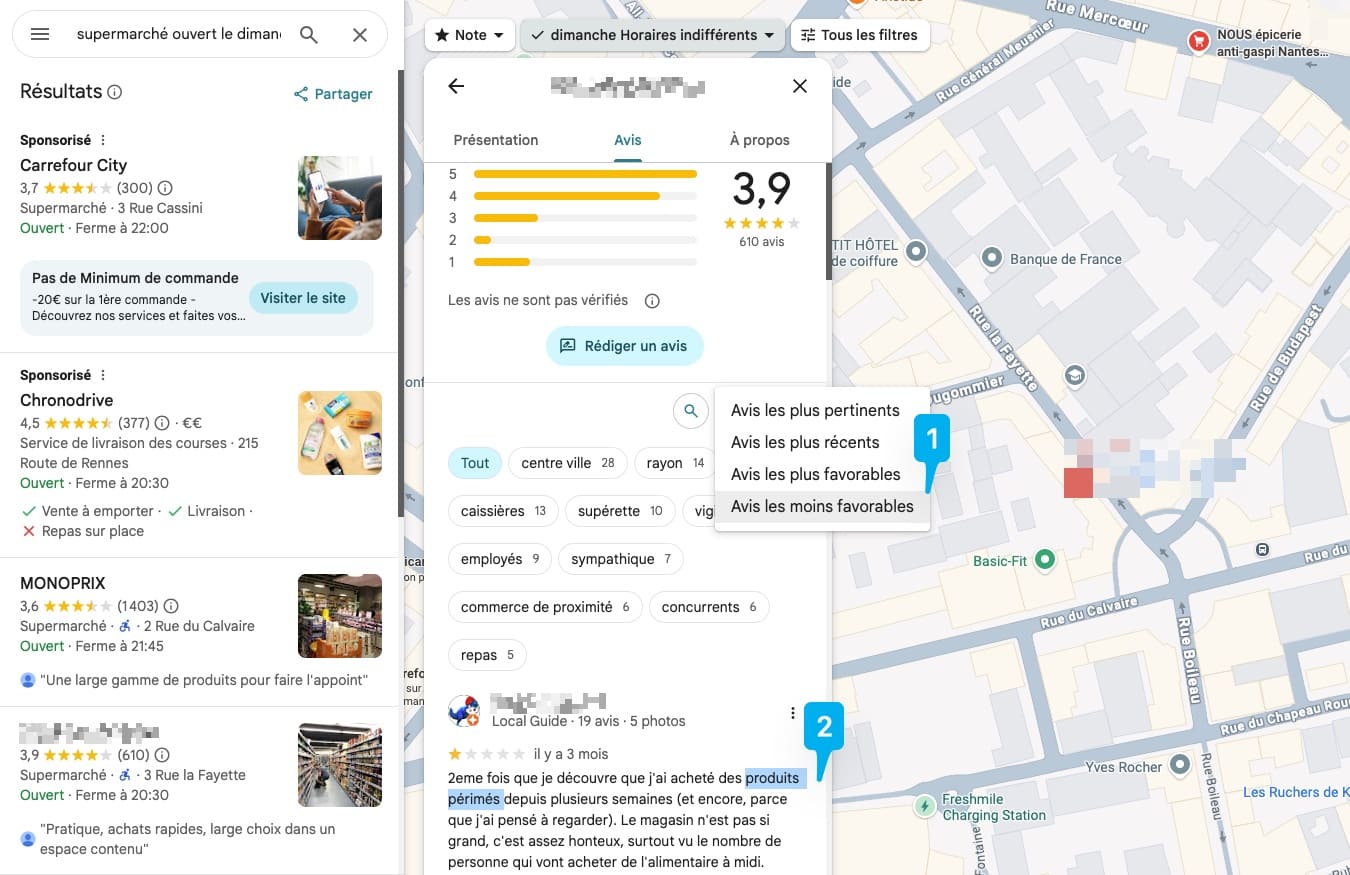Toggle the sympathique chip
Viewport: 1350px width, 875px height.
[620, 559]
